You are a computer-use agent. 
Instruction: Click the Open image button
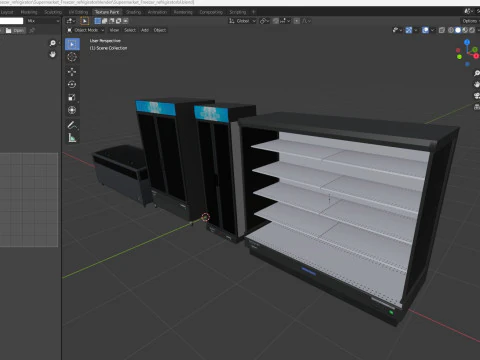15,31
